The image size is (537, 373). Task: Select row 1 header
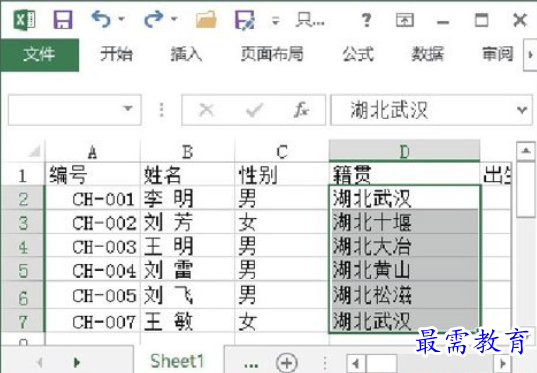[23, 175]
